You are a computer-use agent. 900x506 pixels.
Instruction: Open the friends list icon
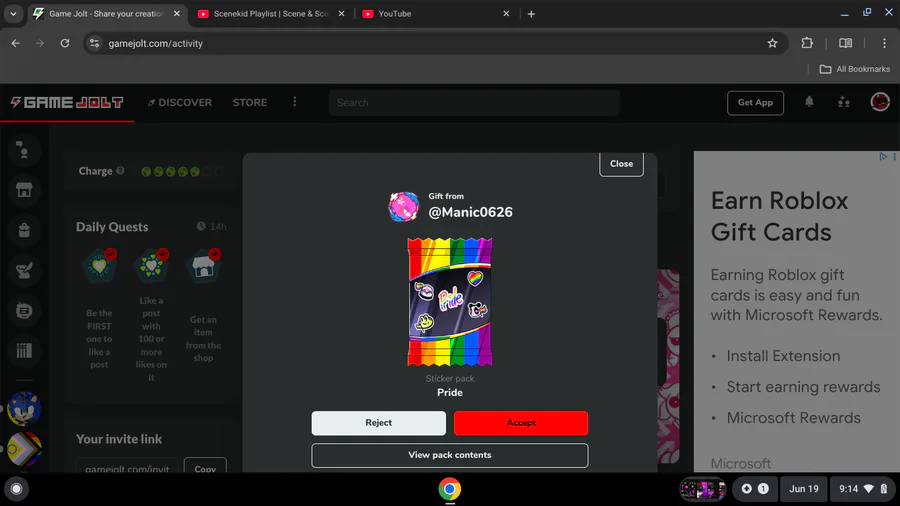(844, 102)
